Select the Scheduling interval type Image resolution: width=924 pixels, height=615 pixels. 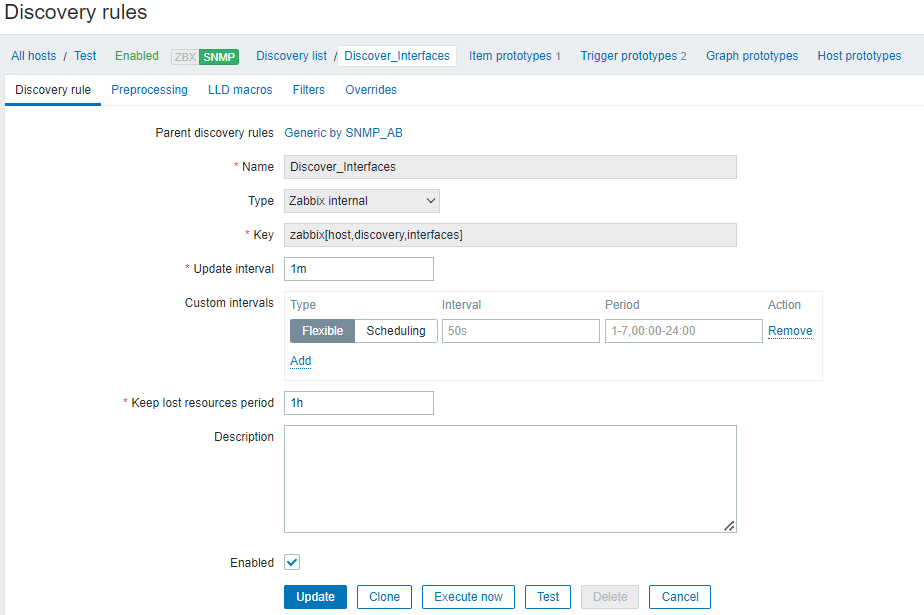click(x=395, y=331)
